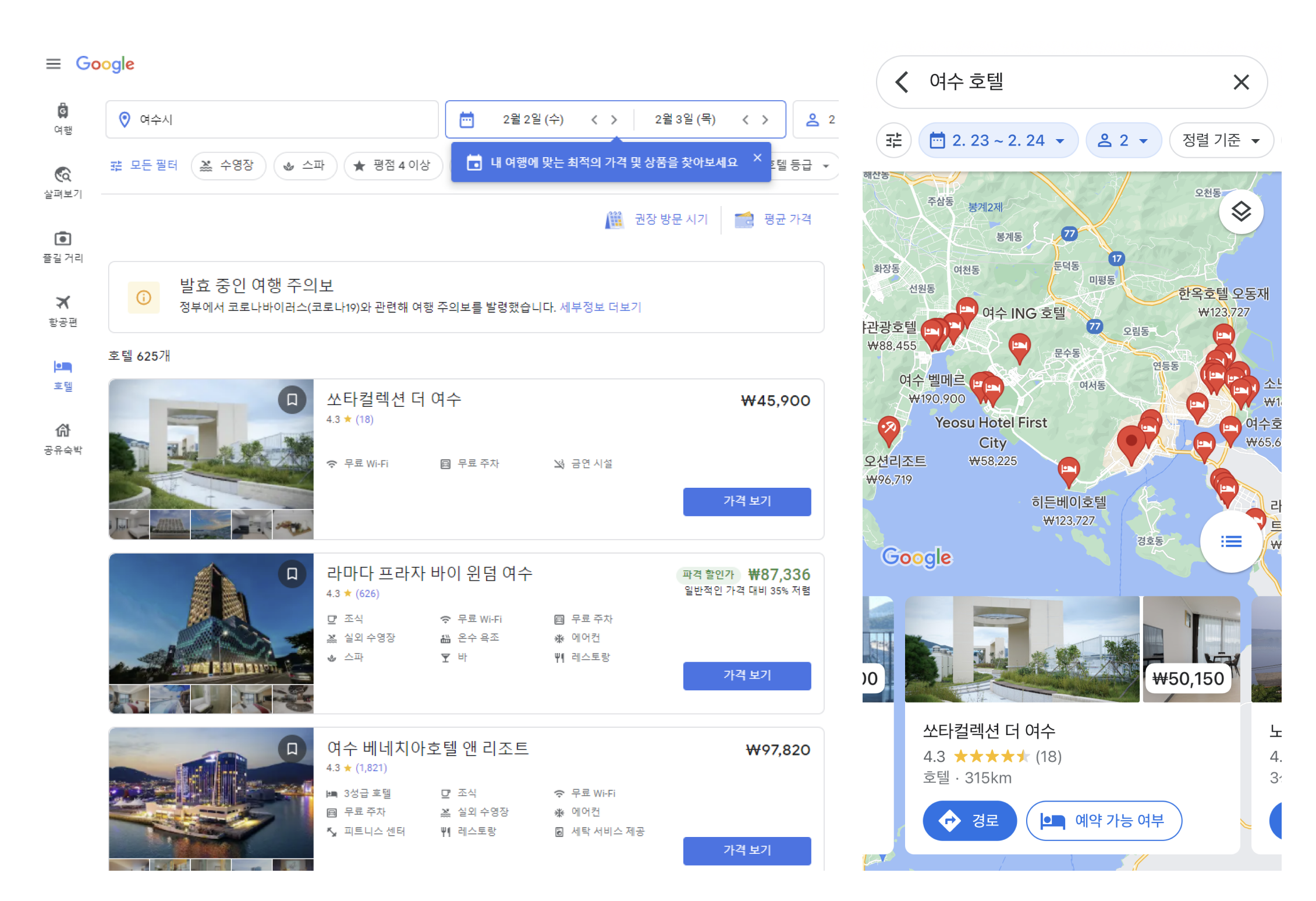The image size is (1316, 901).
Task: Clear the 여수 호텔 search with X
Action: point(1241,82)
